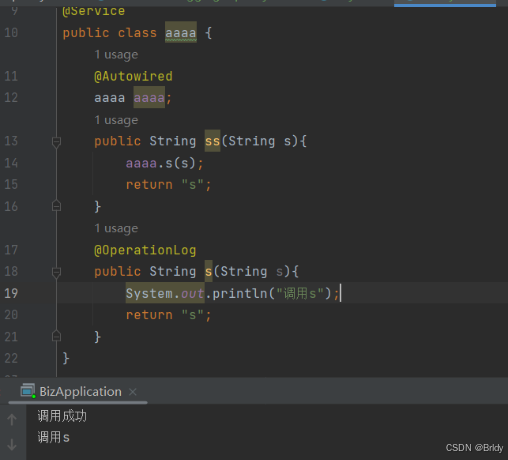Image resolution: width=508 pixels, height=460 pixels.
Task: Click the closing brace on line 22
Action: 66,359
